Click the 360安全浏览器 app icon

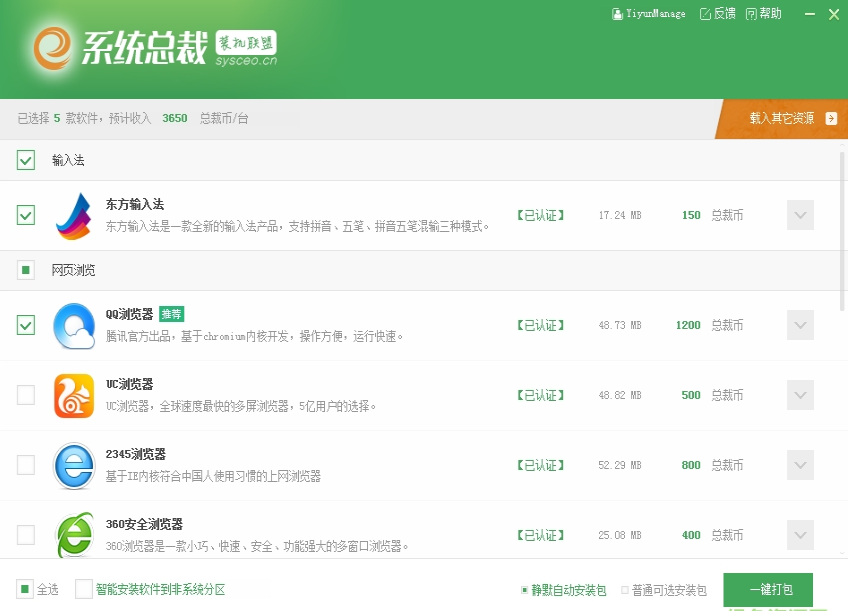pos(74,535)
